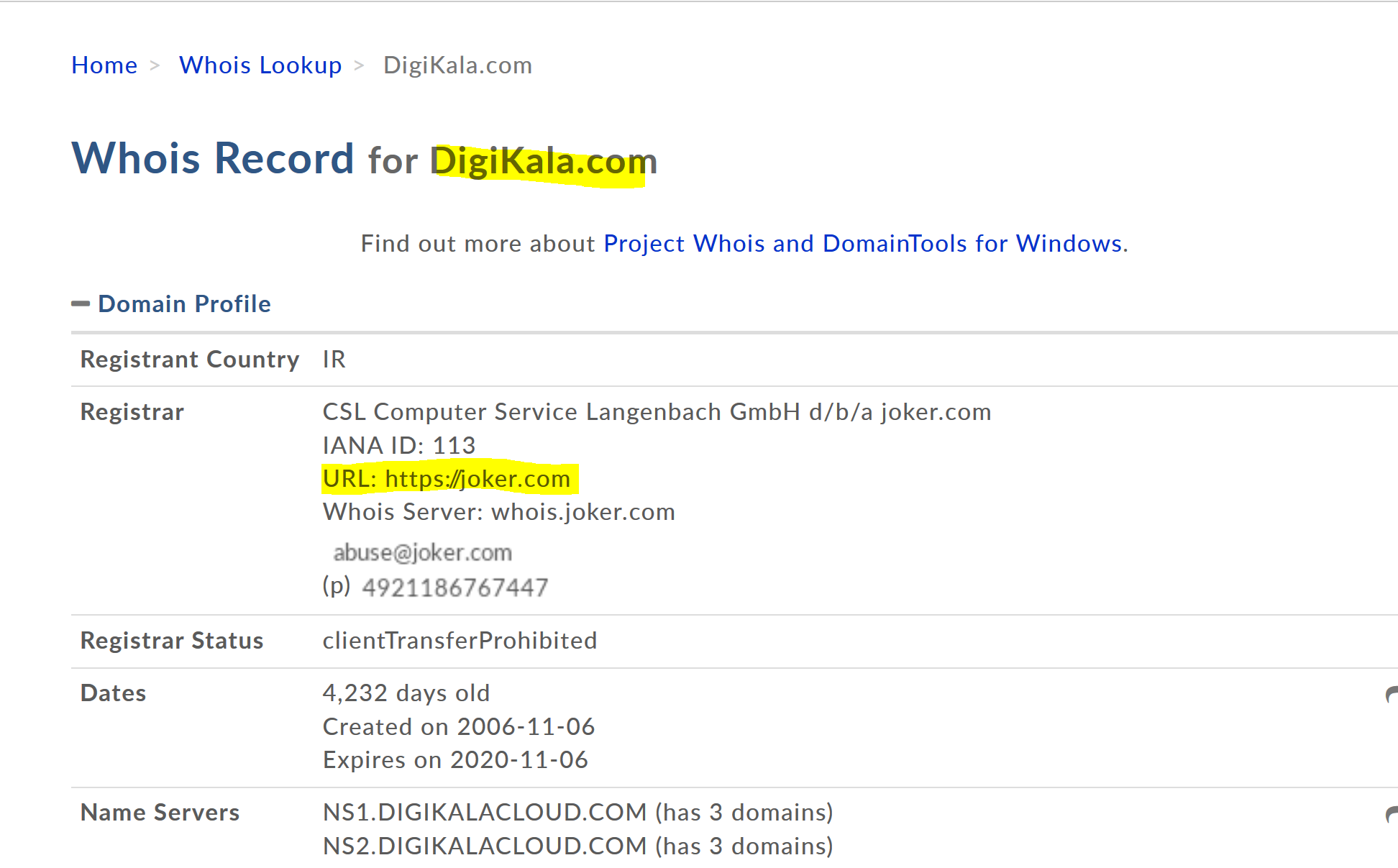Click the arrow icon in the Dates row
1398x868 pixels.
coord(1391,695)
